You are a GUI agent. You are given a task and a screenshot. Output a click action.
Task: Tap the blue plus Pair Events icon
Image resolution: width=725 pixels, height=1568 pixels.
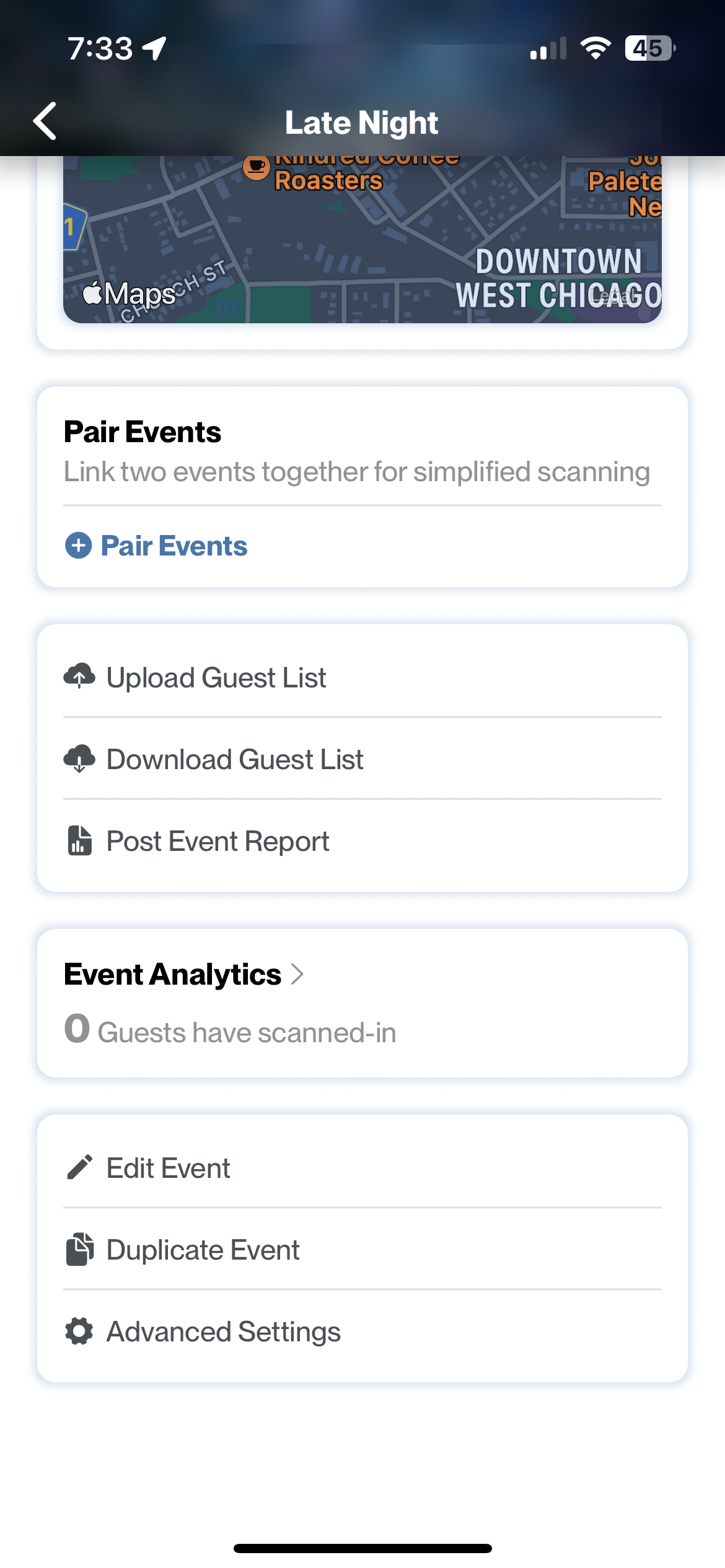tap(79, 546)
